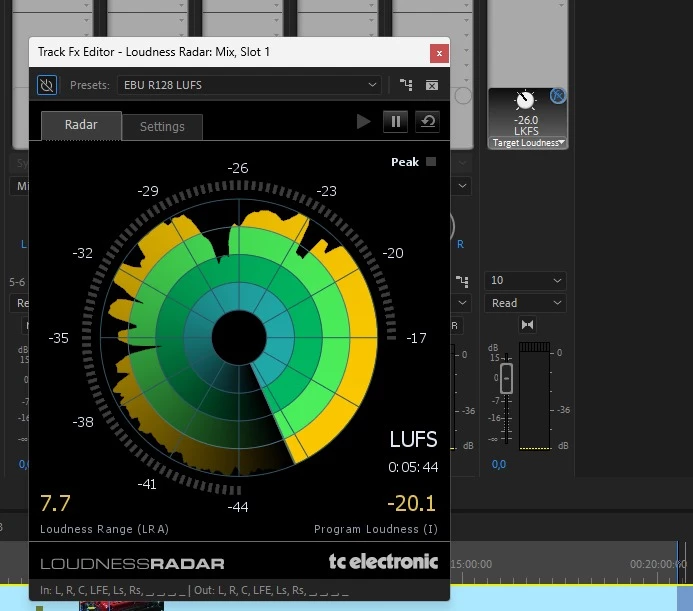The image size is (693, 611).
Task: Switch to the Settings tab
Action: click(x=162, y=127)
